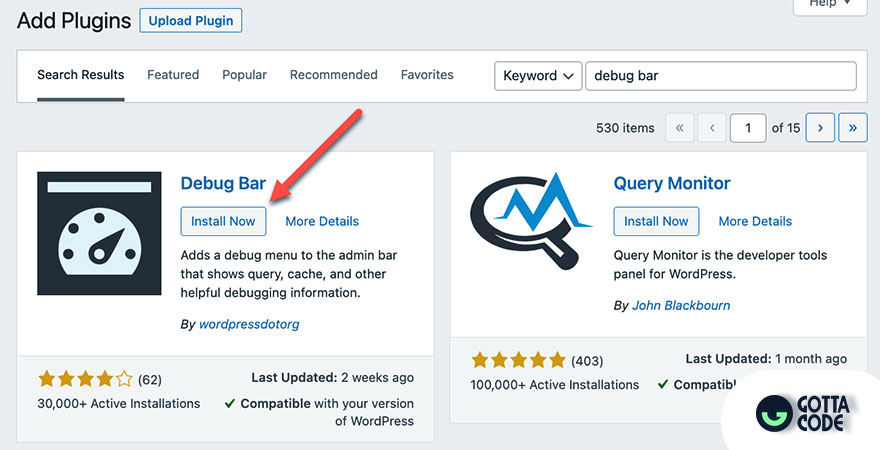Open the wordpressdotorg author link
The width and height of the screenshot is (880, 450).
(249, 324)
